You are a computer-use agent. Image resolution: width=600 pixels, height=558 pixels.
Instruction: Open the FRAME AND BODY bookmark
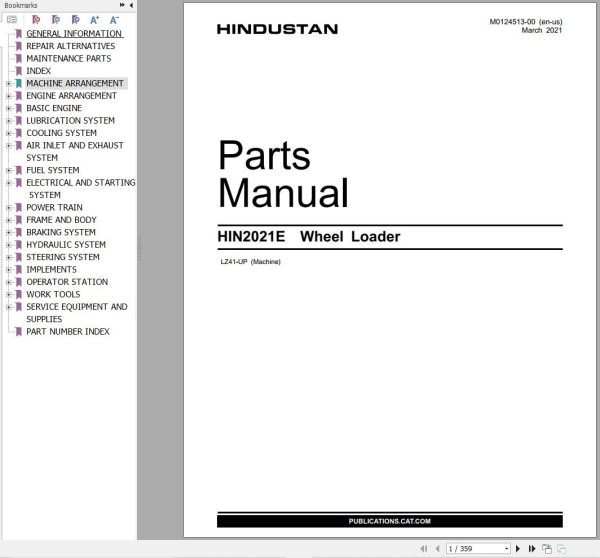(61, 220)
